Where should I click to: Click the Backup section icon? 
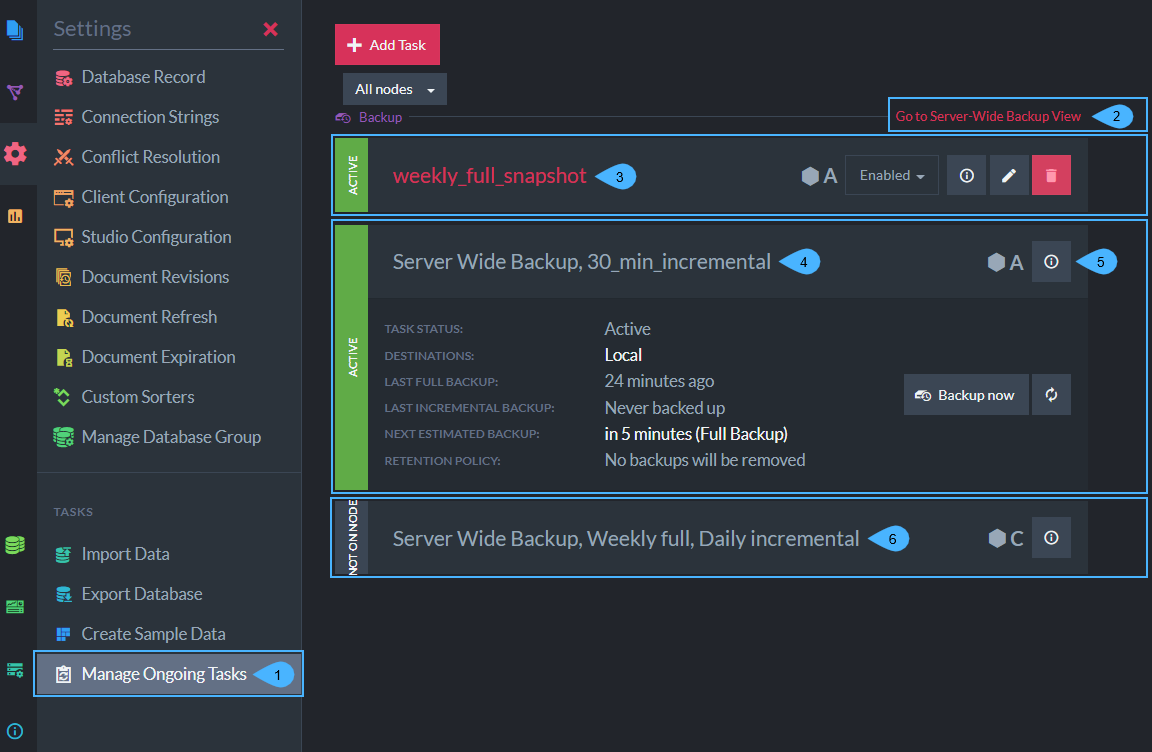(343, 118)
